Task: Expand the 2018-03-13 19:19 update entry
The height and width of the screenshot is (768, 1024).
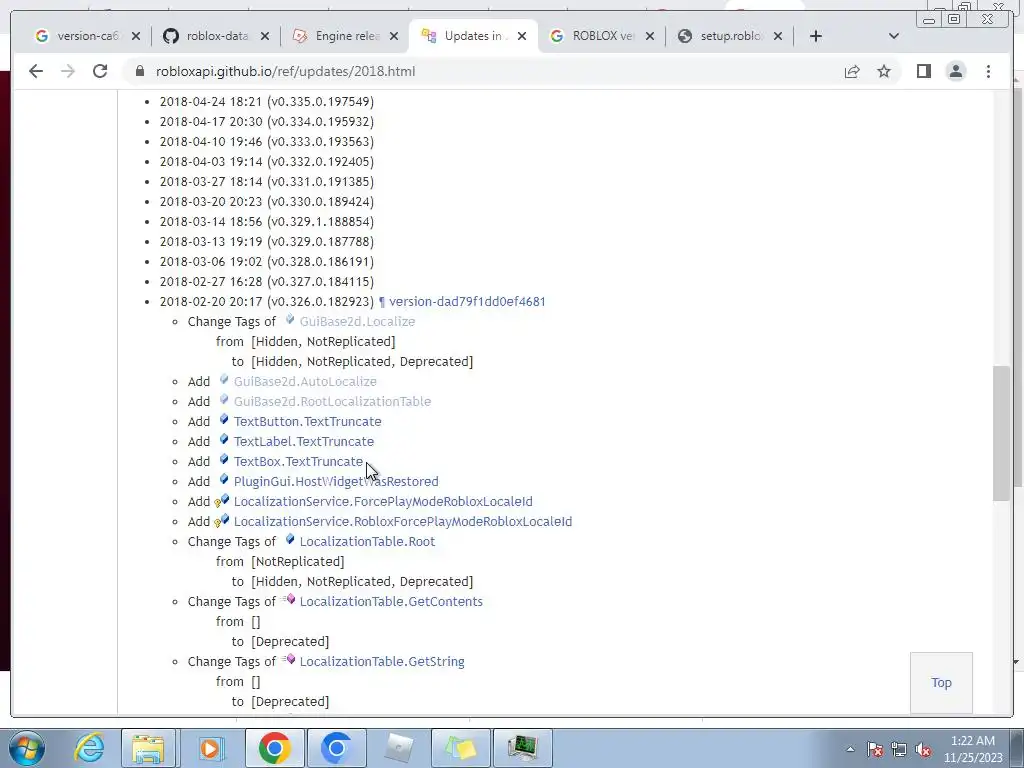Action: [x=266, y=242]
